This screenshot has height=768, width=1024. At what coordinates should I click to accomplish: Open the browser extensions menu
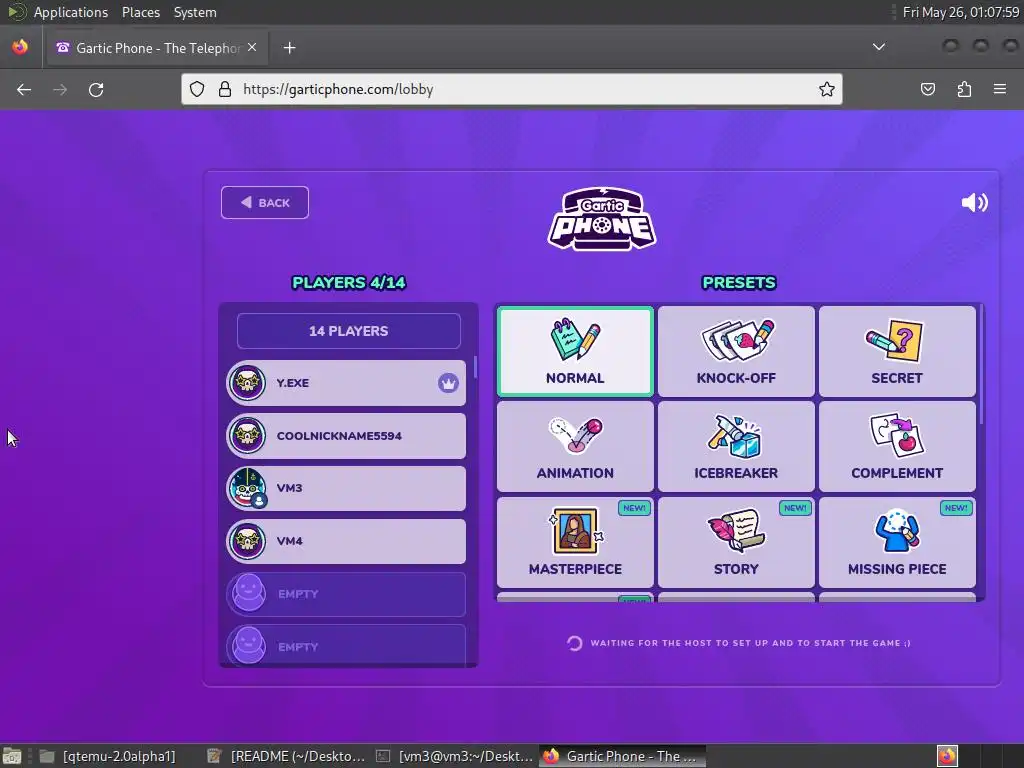(x=964, y=89)
